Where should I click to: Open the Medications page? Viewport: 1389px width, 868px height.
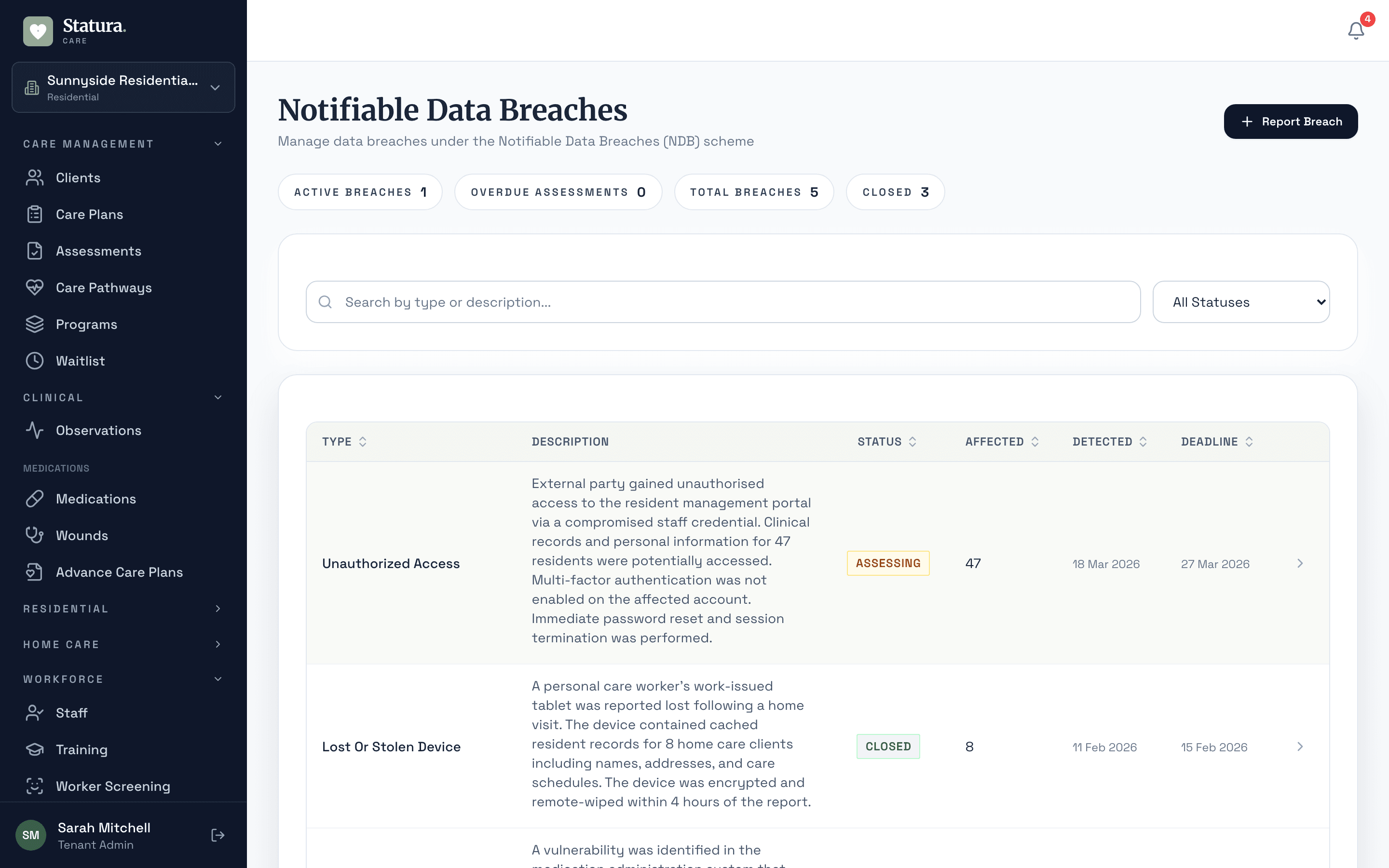pyautogui.click(x=123, y=499)
